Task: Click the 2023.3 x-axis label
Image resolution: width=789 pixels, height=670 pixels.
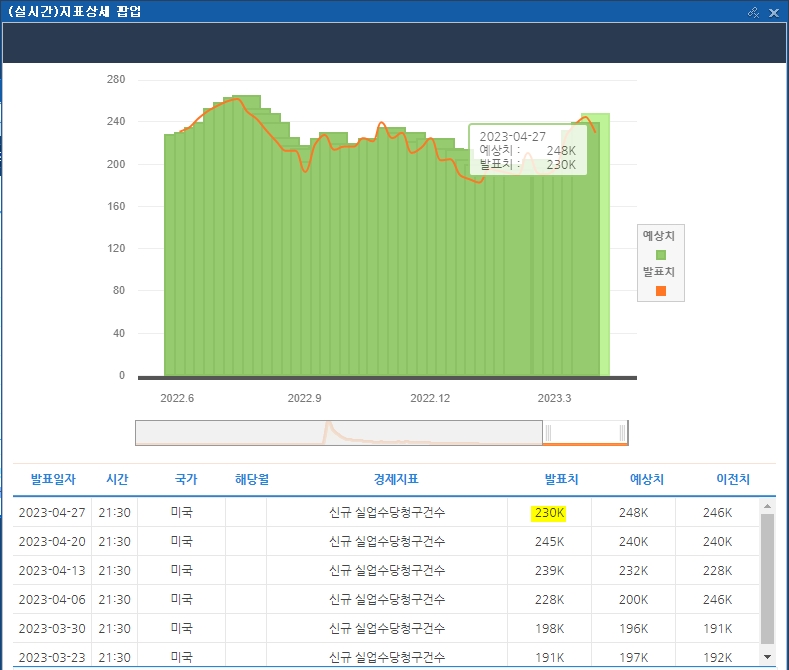Action: 554,398
